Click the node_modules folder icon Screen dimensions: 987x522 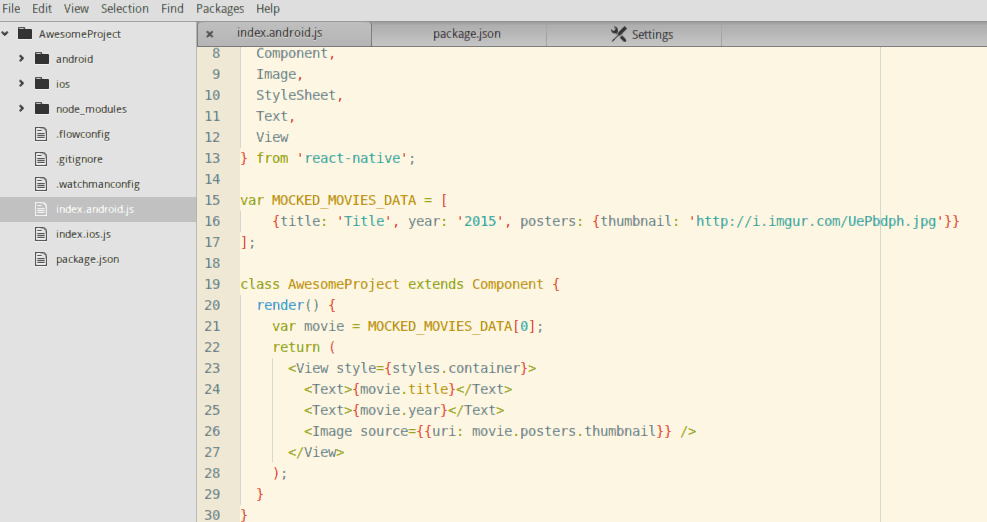(x=41, y=109)
